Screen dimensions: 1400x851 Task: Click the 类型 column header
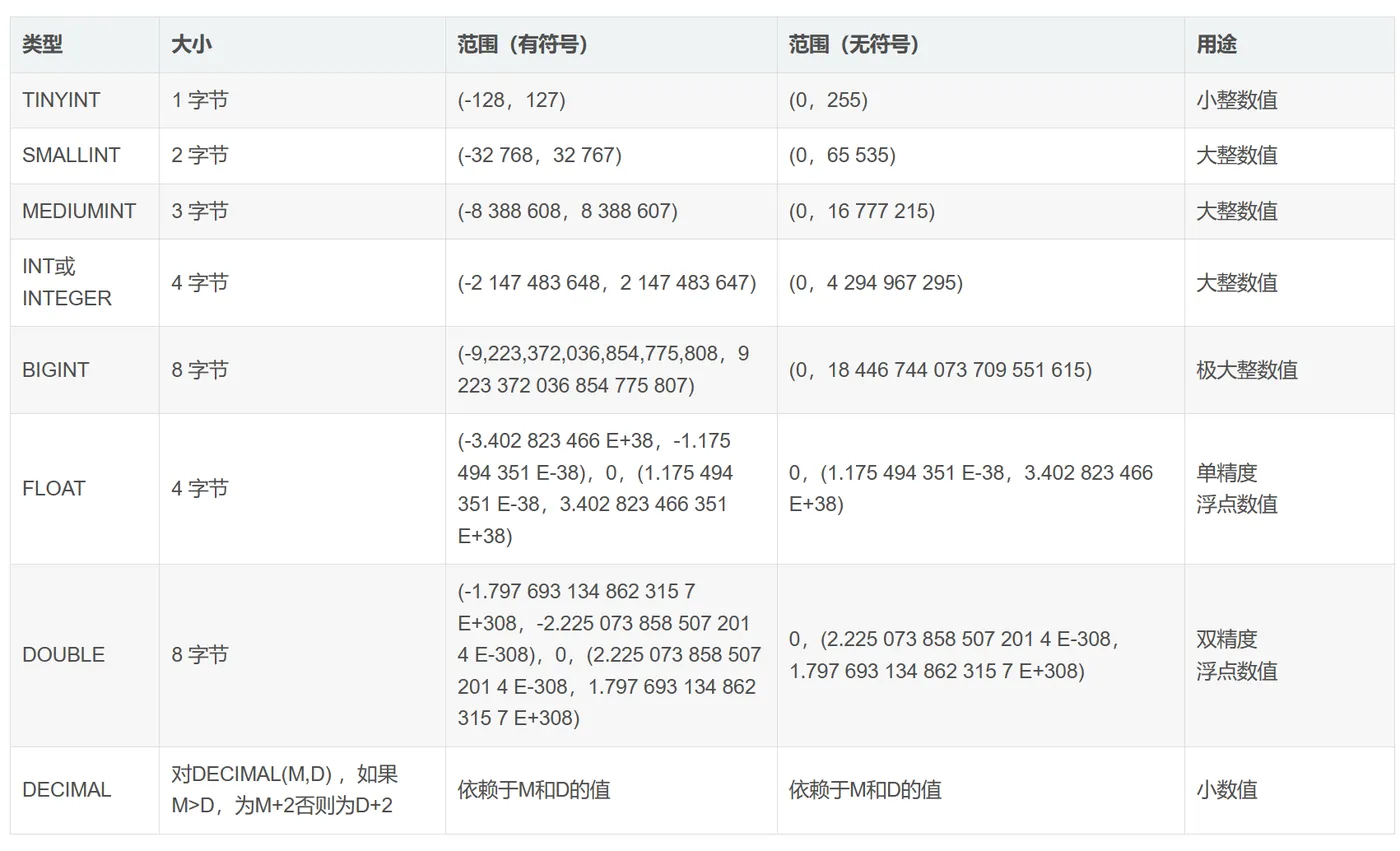coord(42,45)
